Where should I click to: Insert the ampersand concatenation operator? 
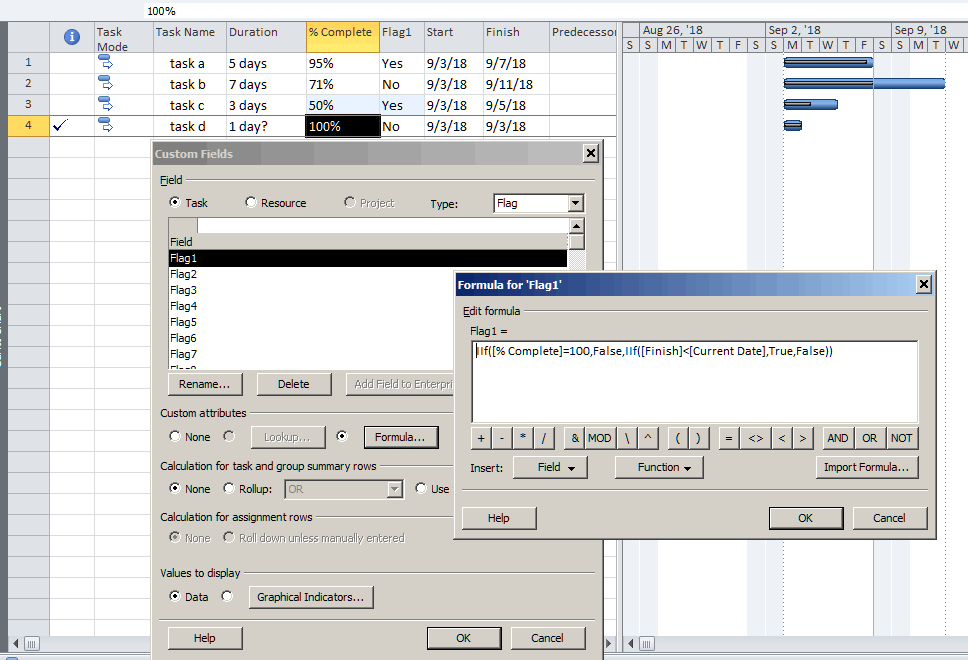coord(575,438)
